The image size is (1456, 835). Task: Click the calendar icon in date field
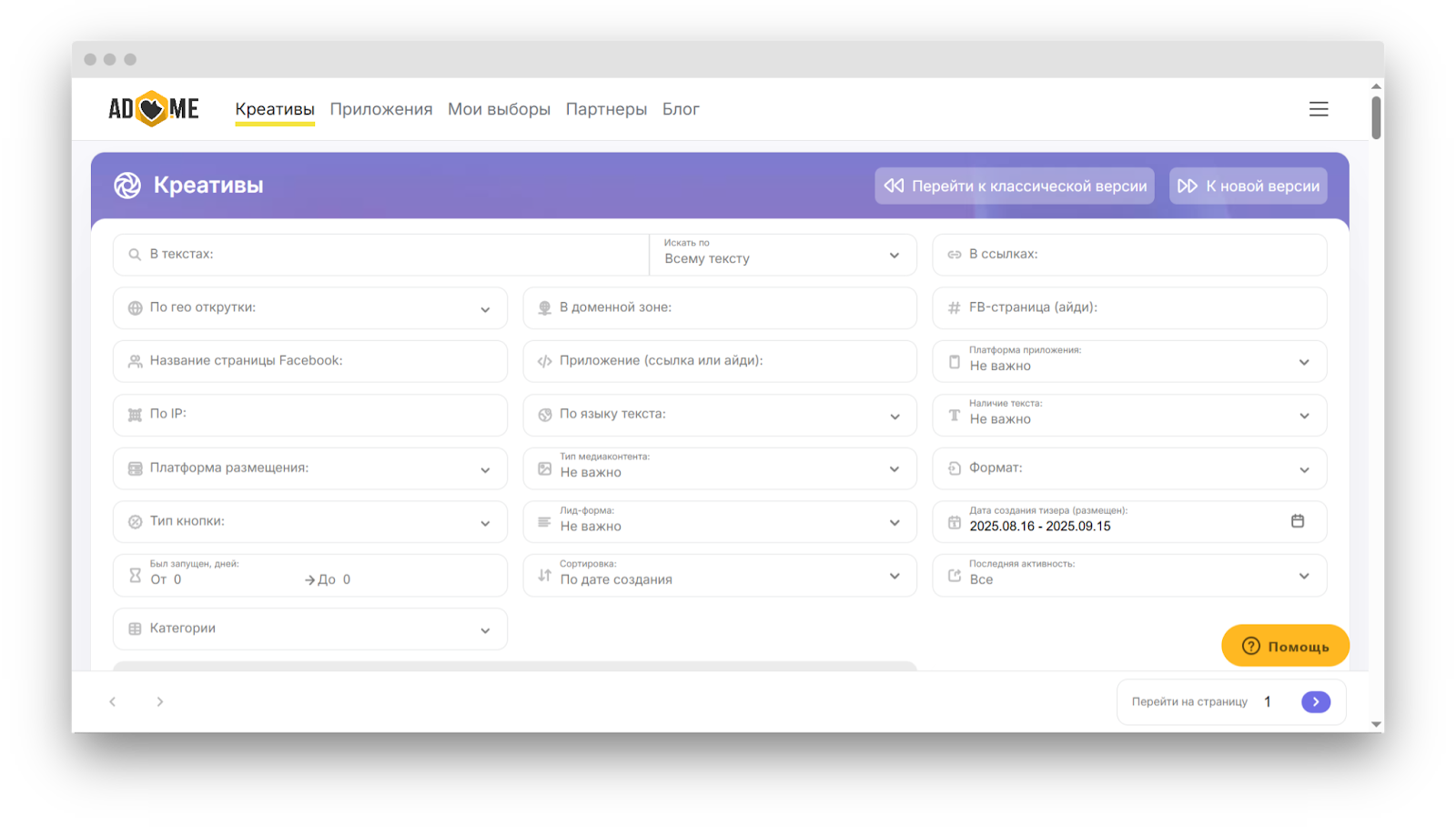pos(1298,521)
